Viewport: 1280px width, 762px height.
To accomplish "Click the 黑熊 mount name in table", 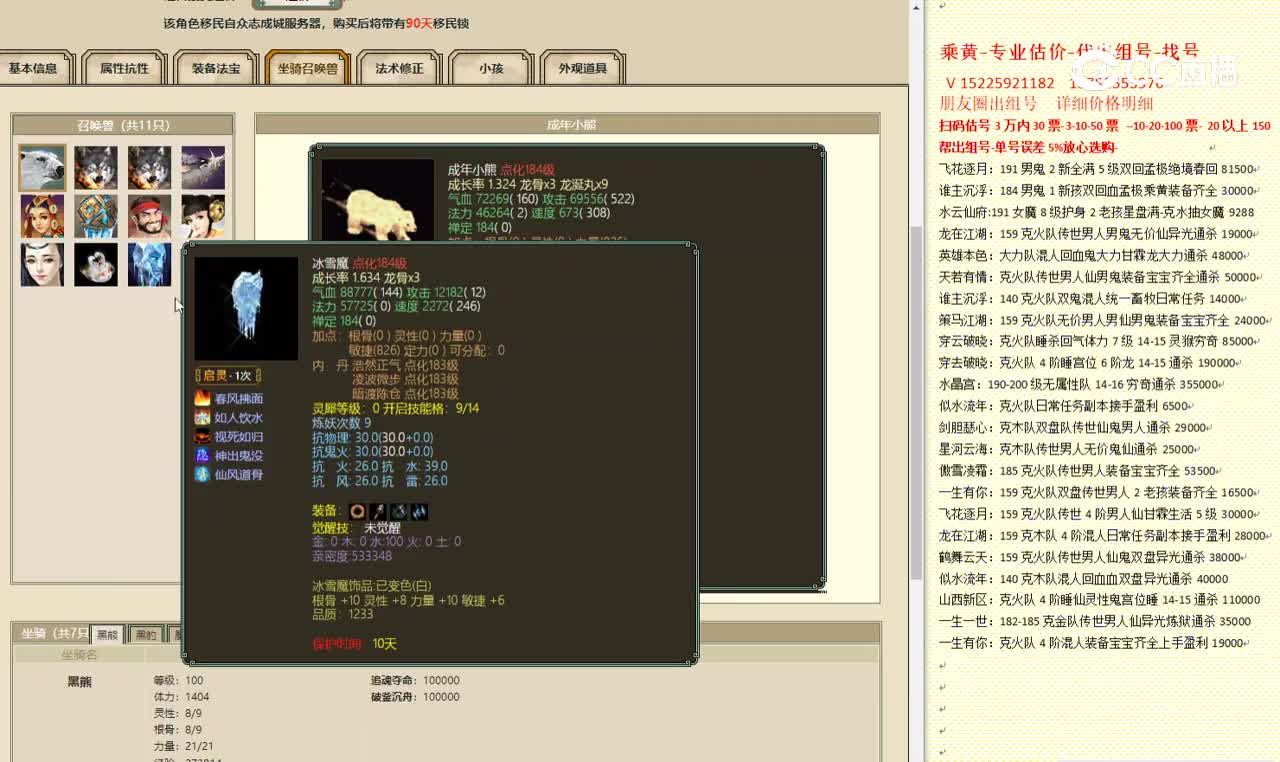I will coord(80,681).
